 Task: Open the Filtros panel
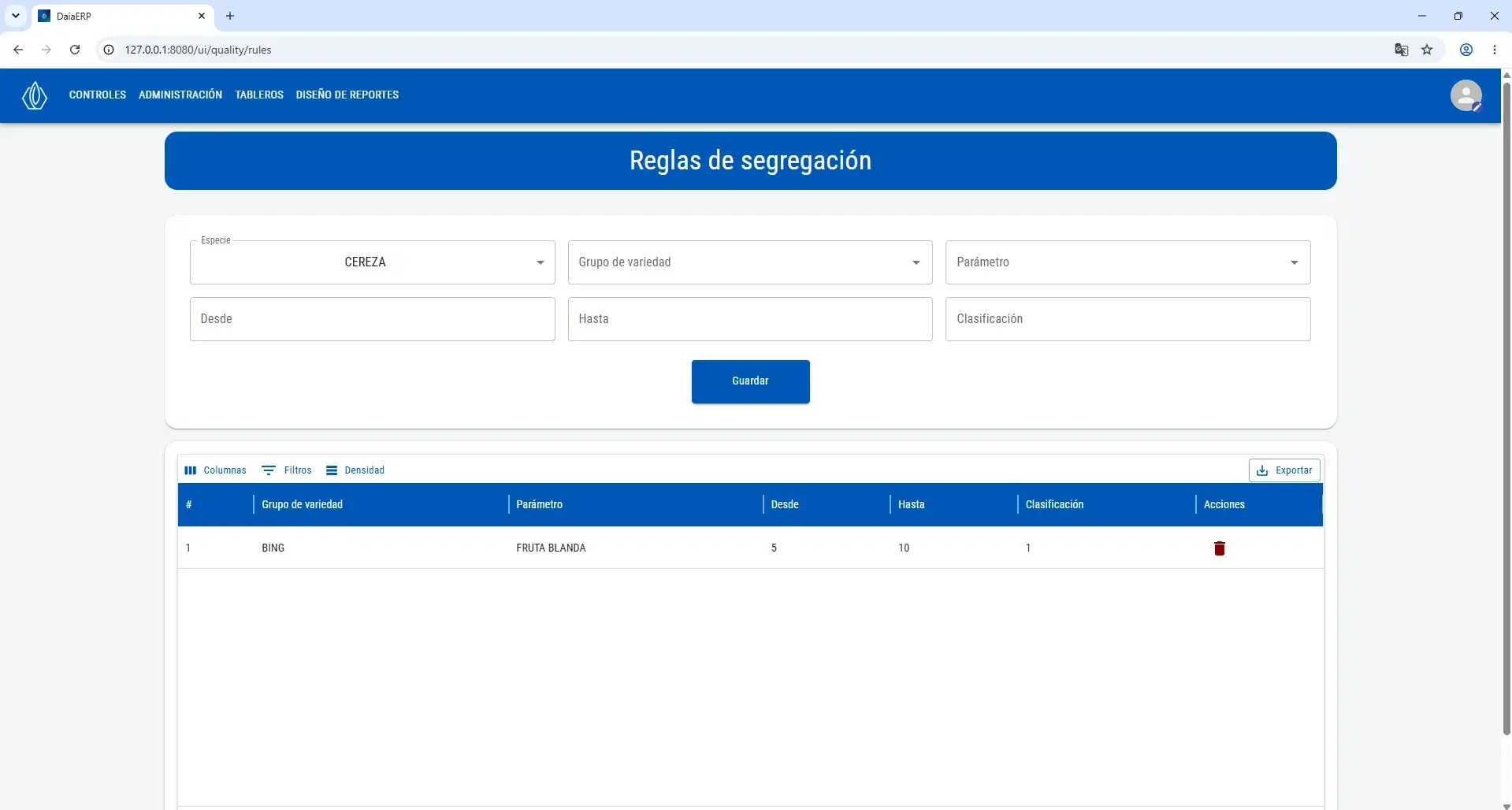coord(287,470)
